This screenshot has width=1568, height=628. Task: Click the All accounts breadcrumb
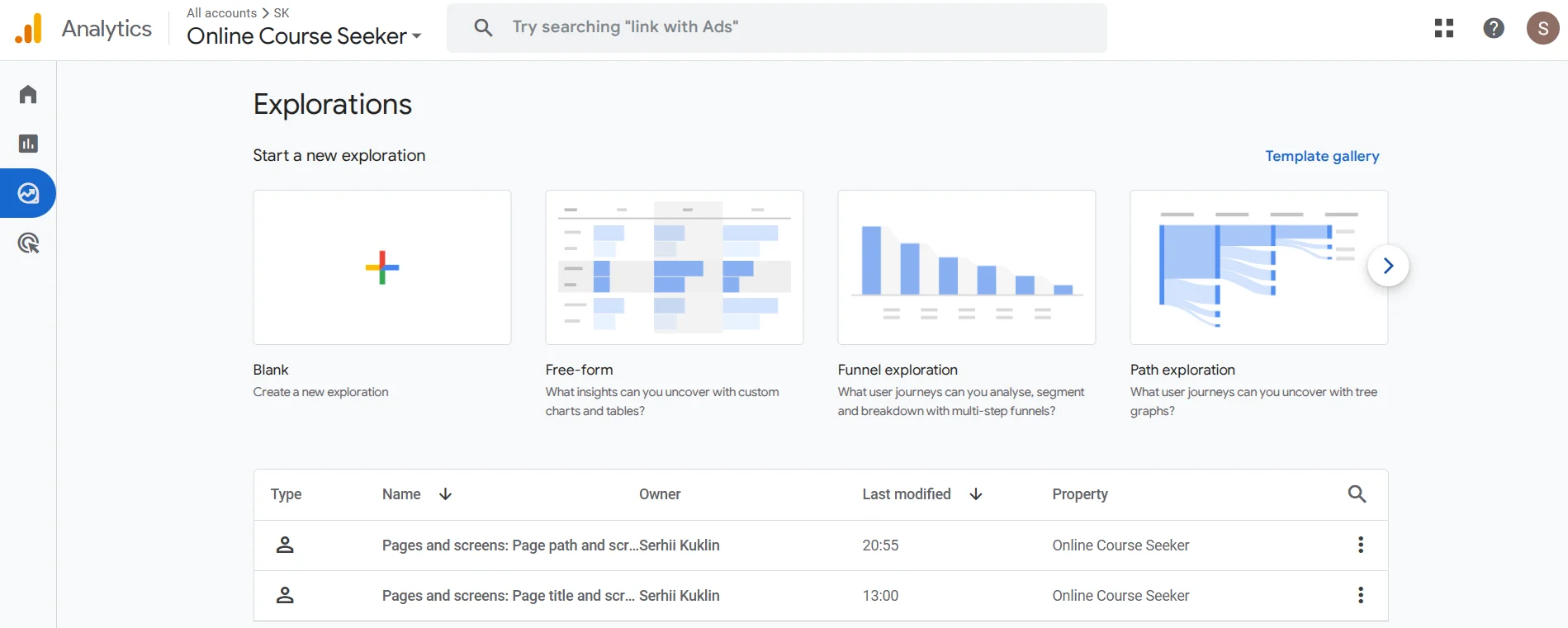click(x=221, y=13)
